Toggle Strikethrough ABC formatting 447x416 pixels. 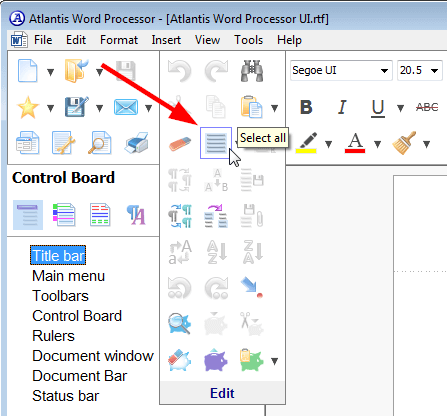point(427,107)
